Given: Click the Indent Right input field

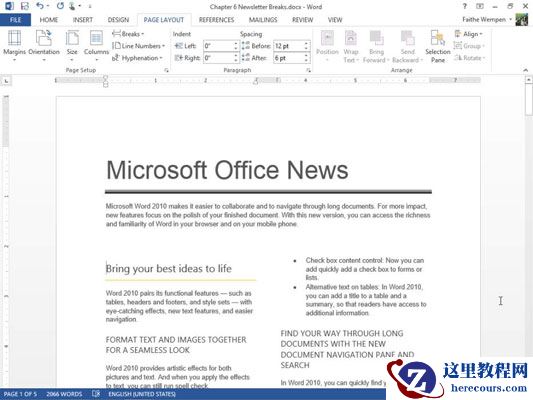Looking at the screenshot, I should (219, 58).
